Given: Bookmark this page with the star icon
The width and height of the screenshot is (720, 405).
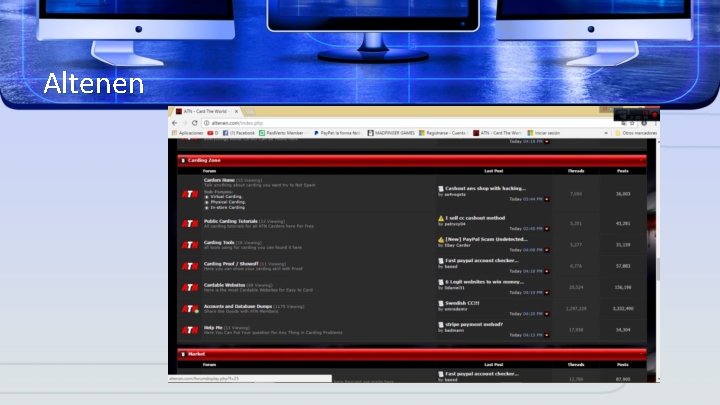Looking at the screenshot, I should 632,123.
